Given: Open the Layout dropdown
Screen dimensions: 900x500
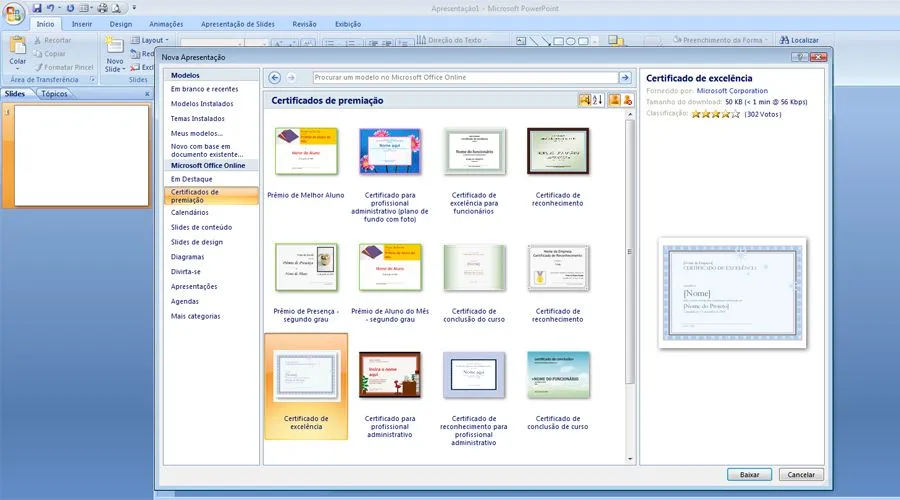Looking at the screenshot, I should 150,40.
